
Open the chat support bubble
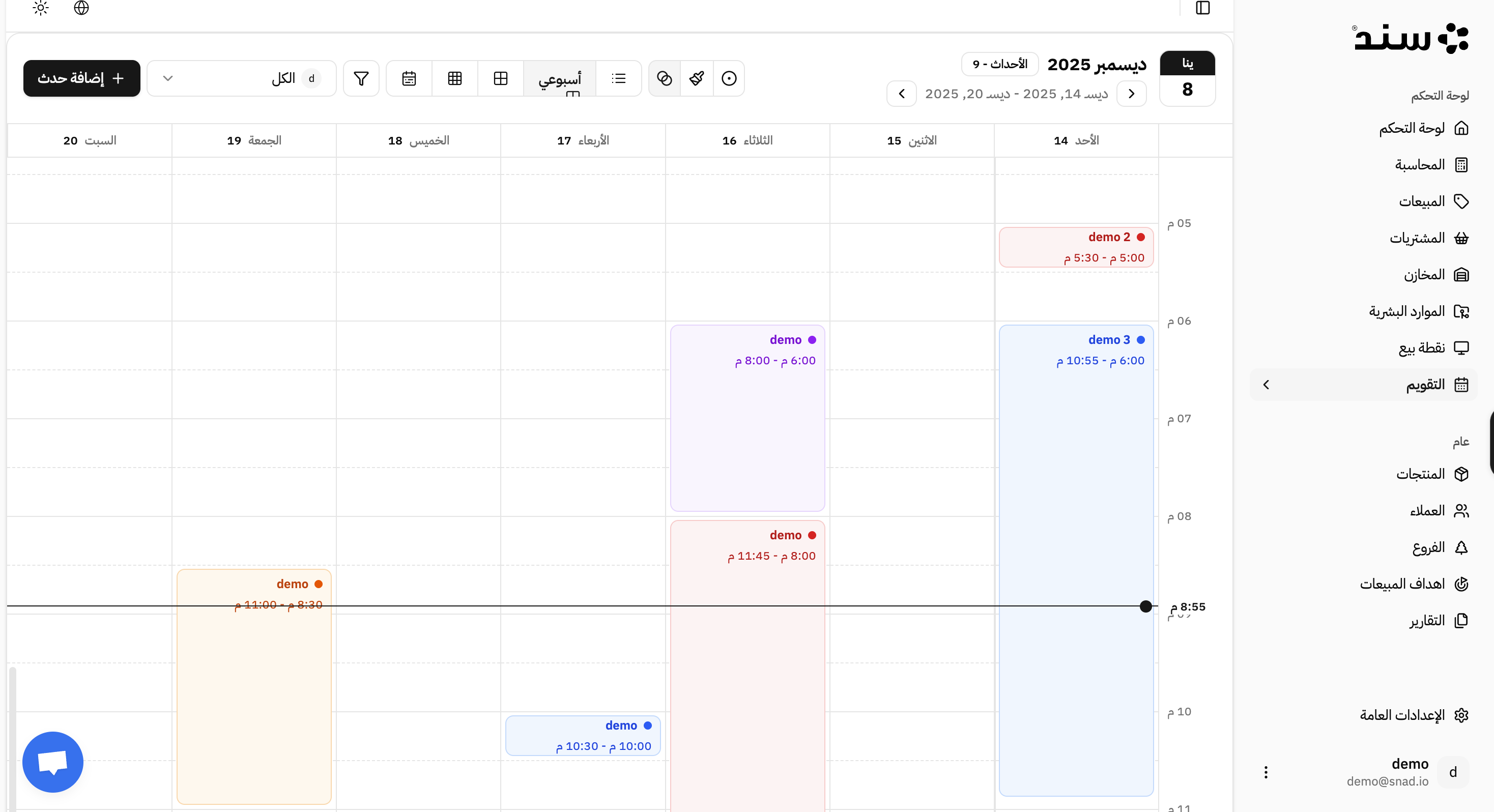(53, 762)
